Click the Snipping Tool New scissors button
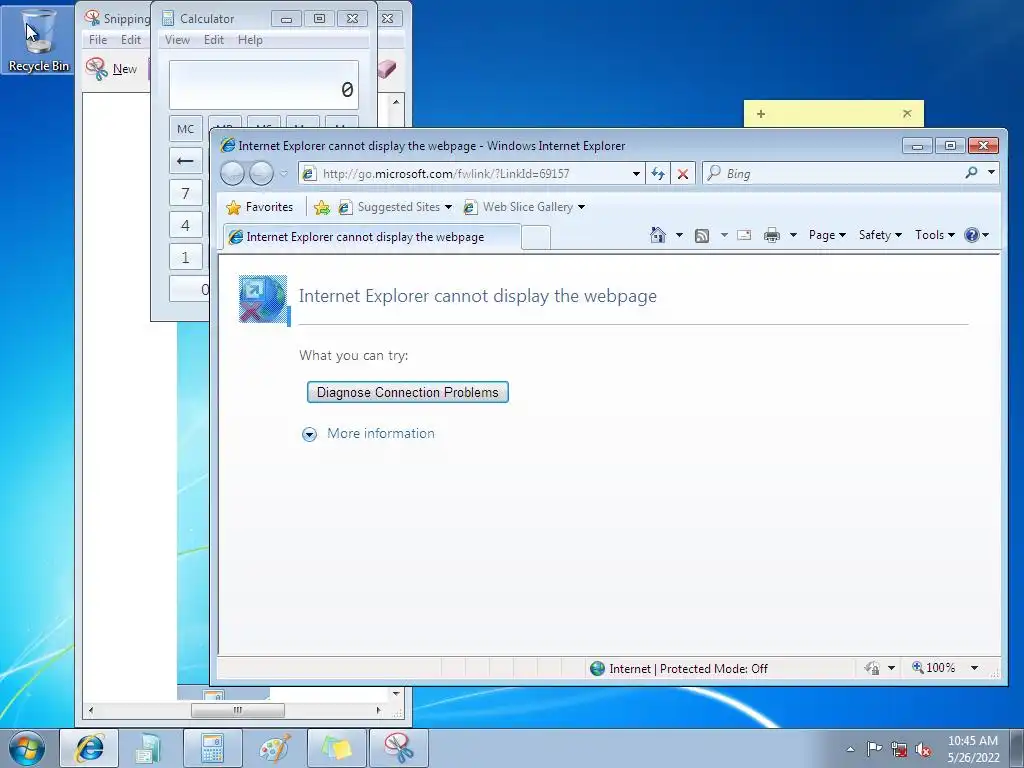Screen dimensions: 1024x768 [x=111, y=69]
